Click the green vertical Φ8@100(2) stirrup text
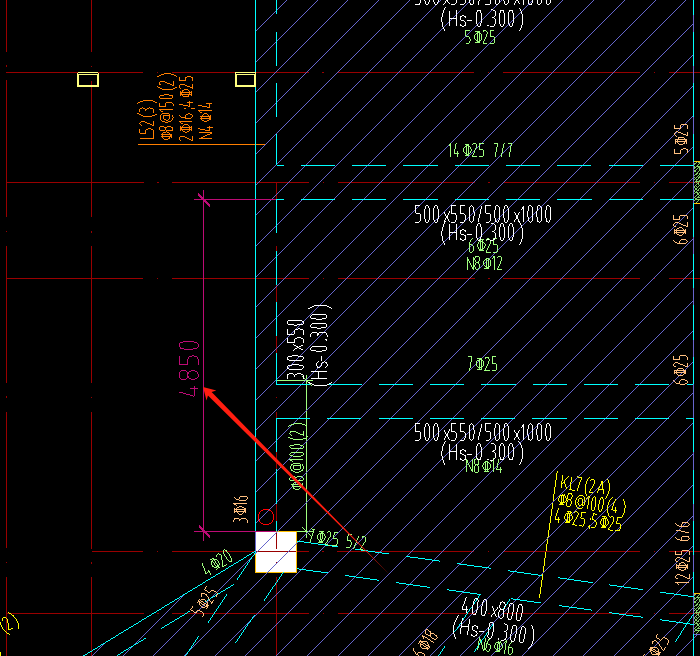Viewport: 700px width, 656px height. pyautogui.click(x=298, y=455)
